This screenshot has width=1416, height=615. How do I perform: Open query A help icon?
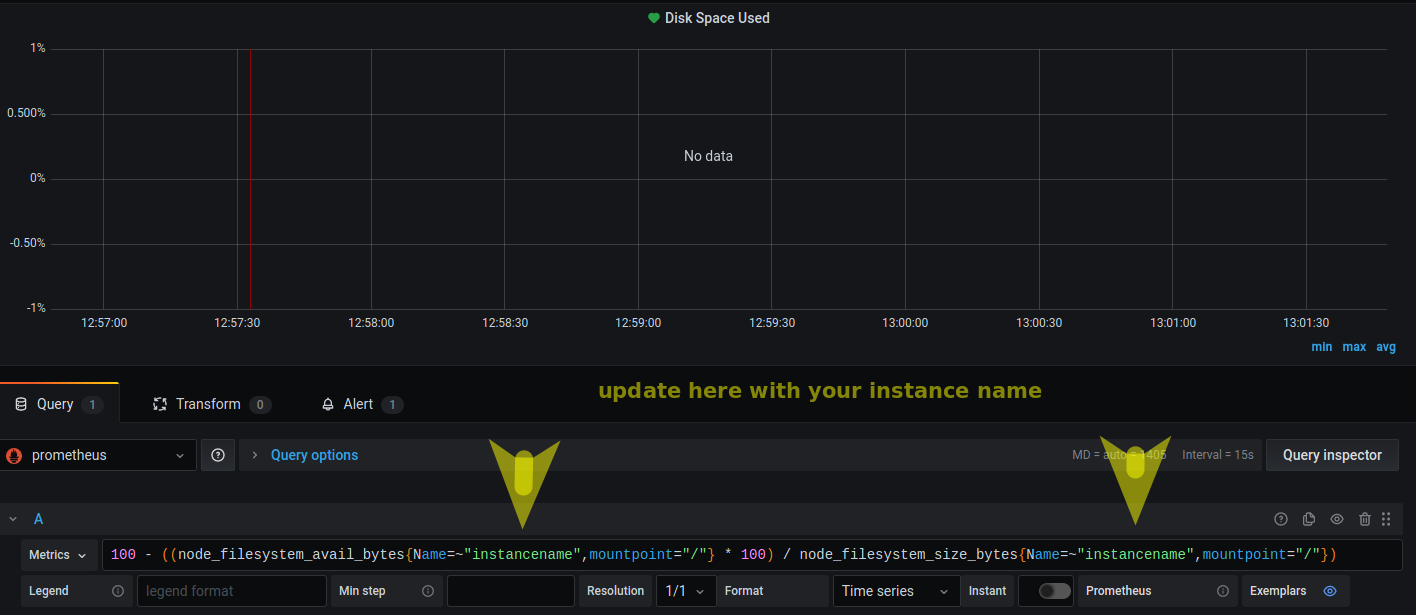pyautogui.click(x=1281, y=519)
